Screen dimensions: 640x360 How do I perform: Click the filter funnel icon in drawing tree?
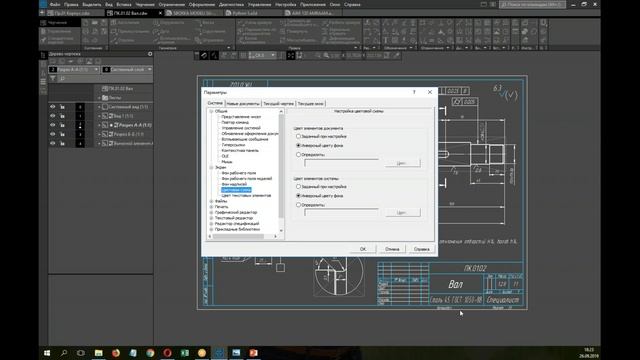53,78
